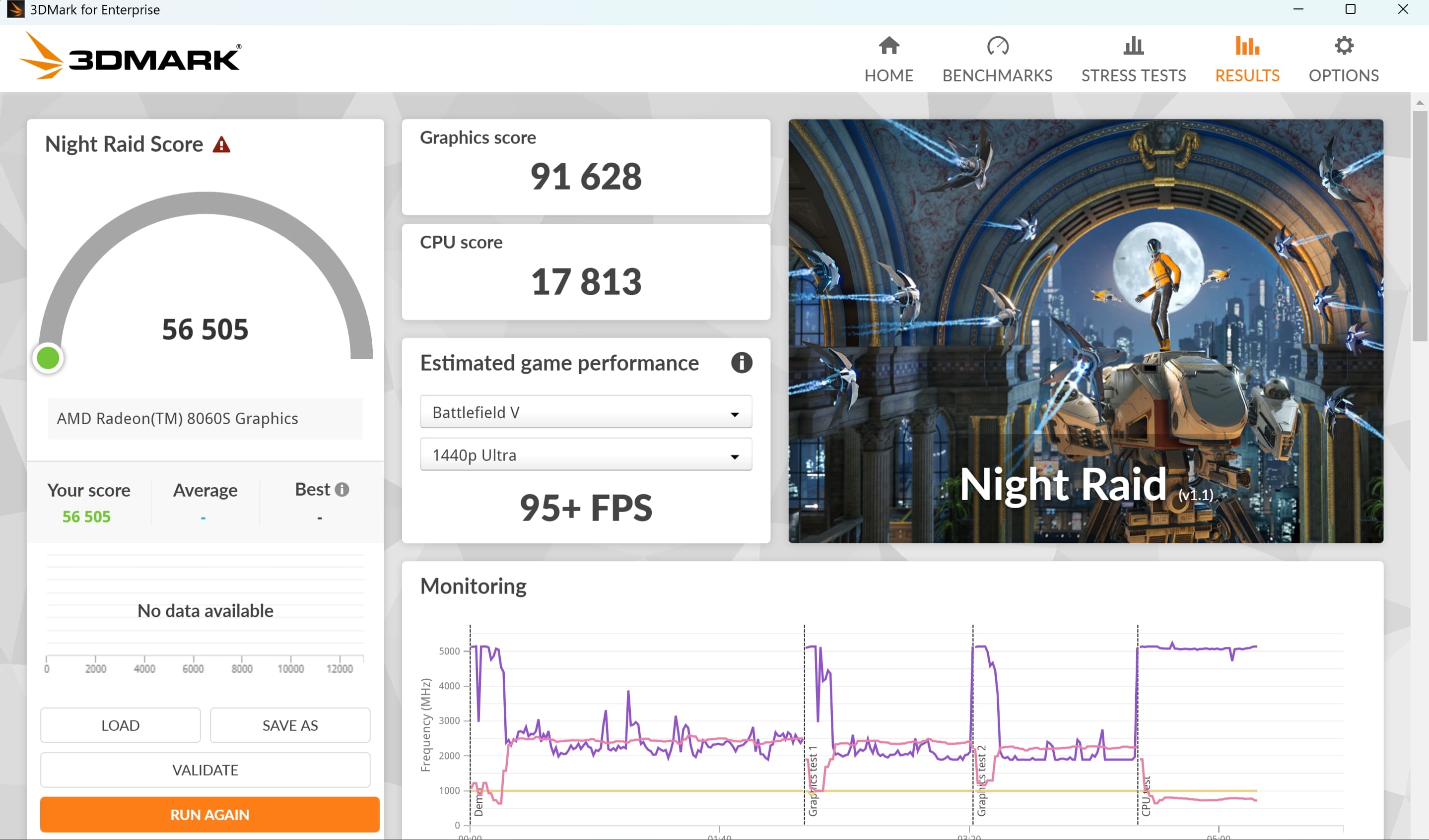This screenshot has width=1429, height=840.
Task: Go to the BENCHMARKS tab label
Action: point(997,75)
